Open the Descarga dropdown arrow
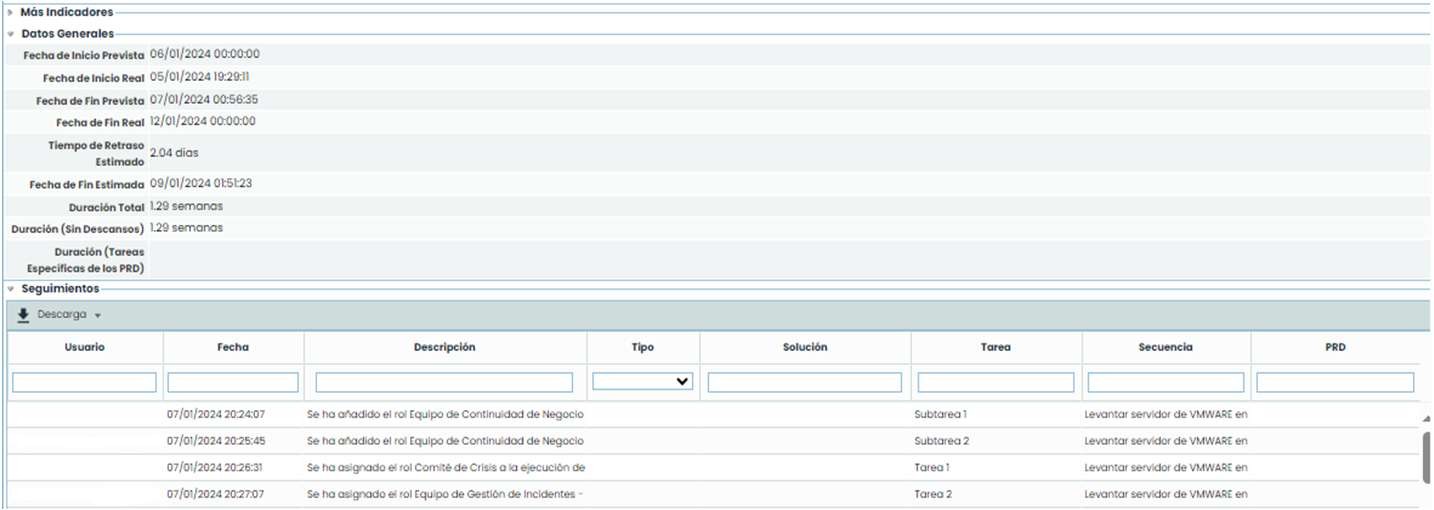 click(x=98, y=315)
